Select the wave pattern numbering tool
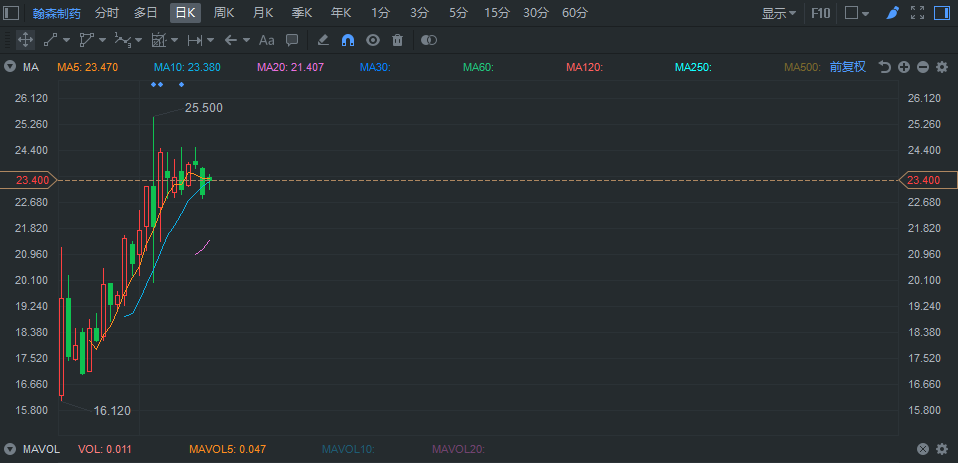Image resolution: width=958 pixels, height=463 pixels. (123, 40)
